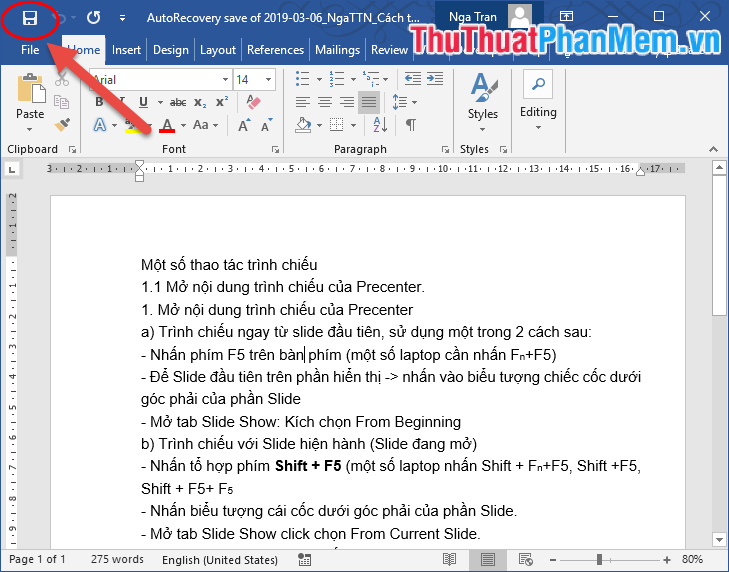Open the Editing search menu
The height and width of the screenshot is (572, 729).
[x=538, y=100]
